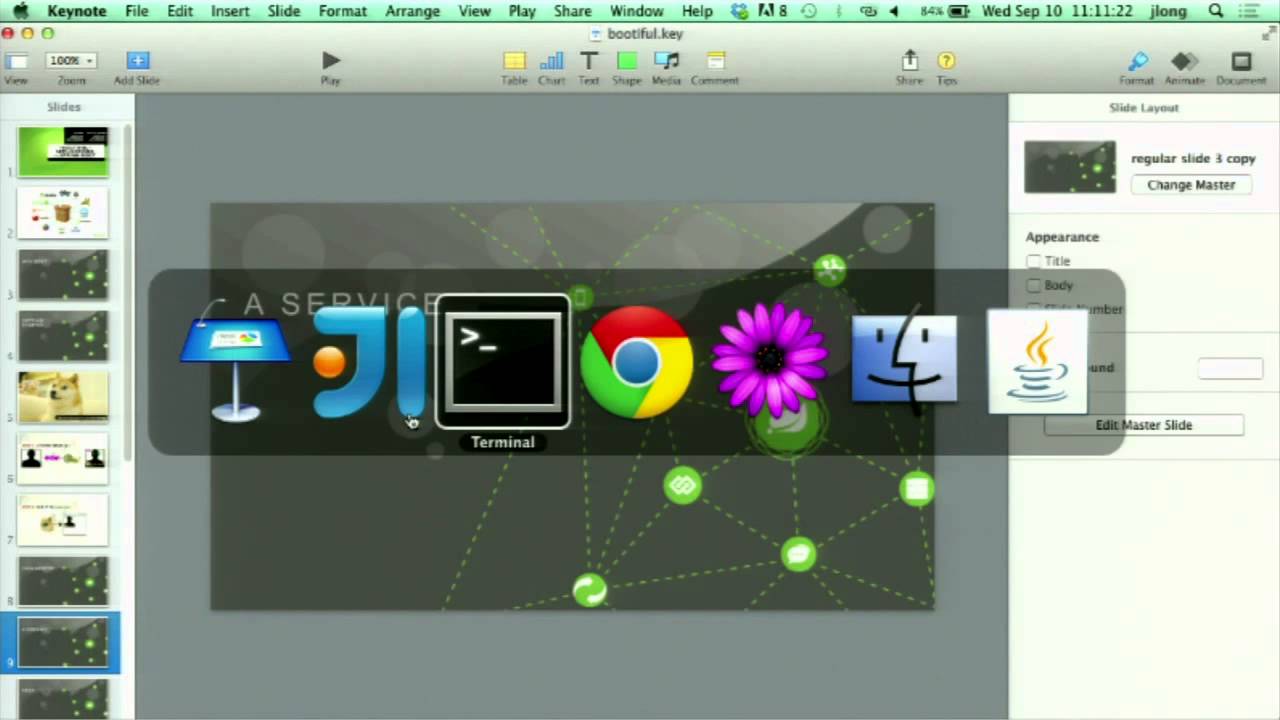
Task: Open the Play menu
Action: point(522,11)
